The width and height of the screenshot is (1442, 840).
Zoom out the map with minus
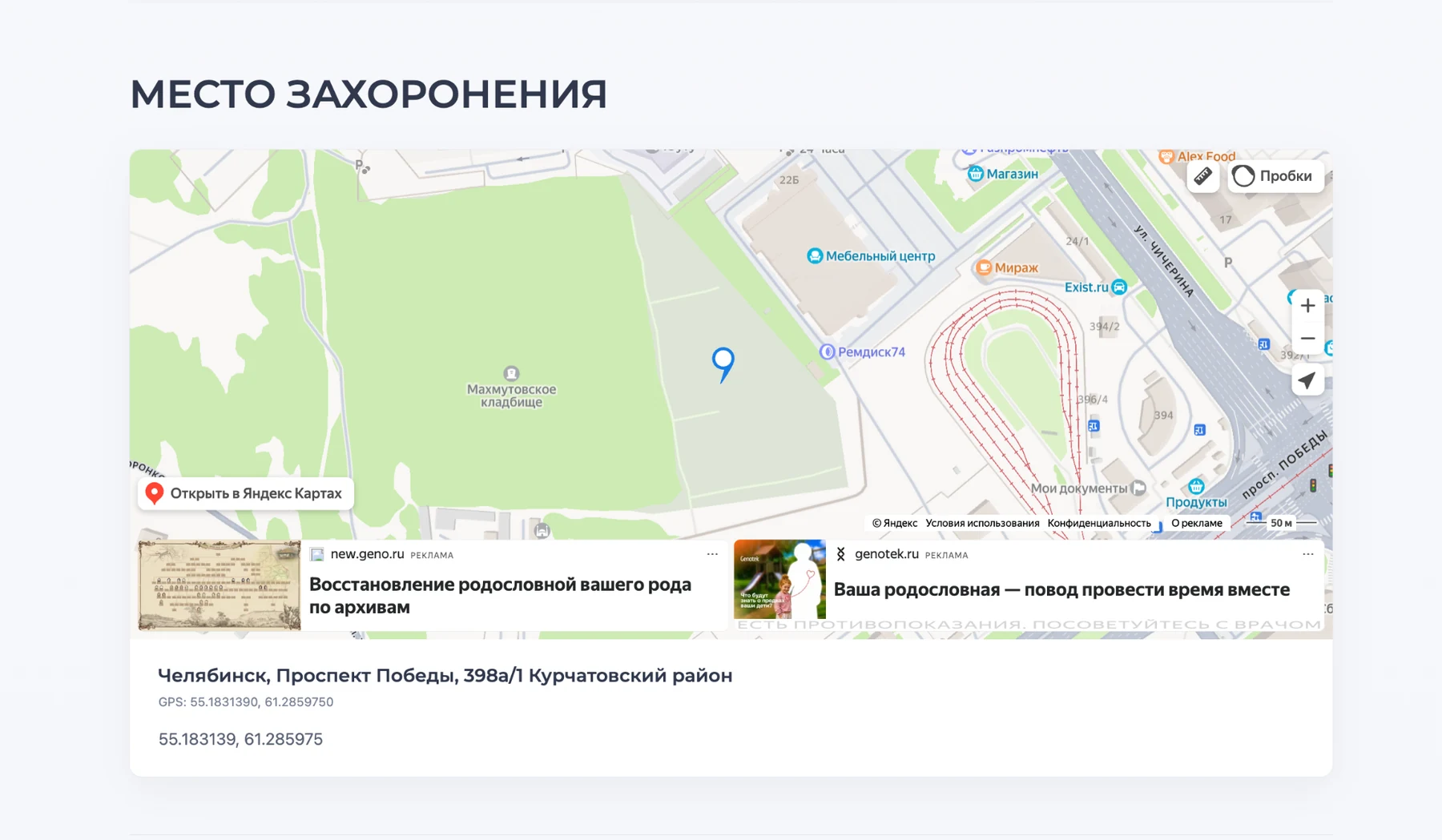pos(1307,339)
